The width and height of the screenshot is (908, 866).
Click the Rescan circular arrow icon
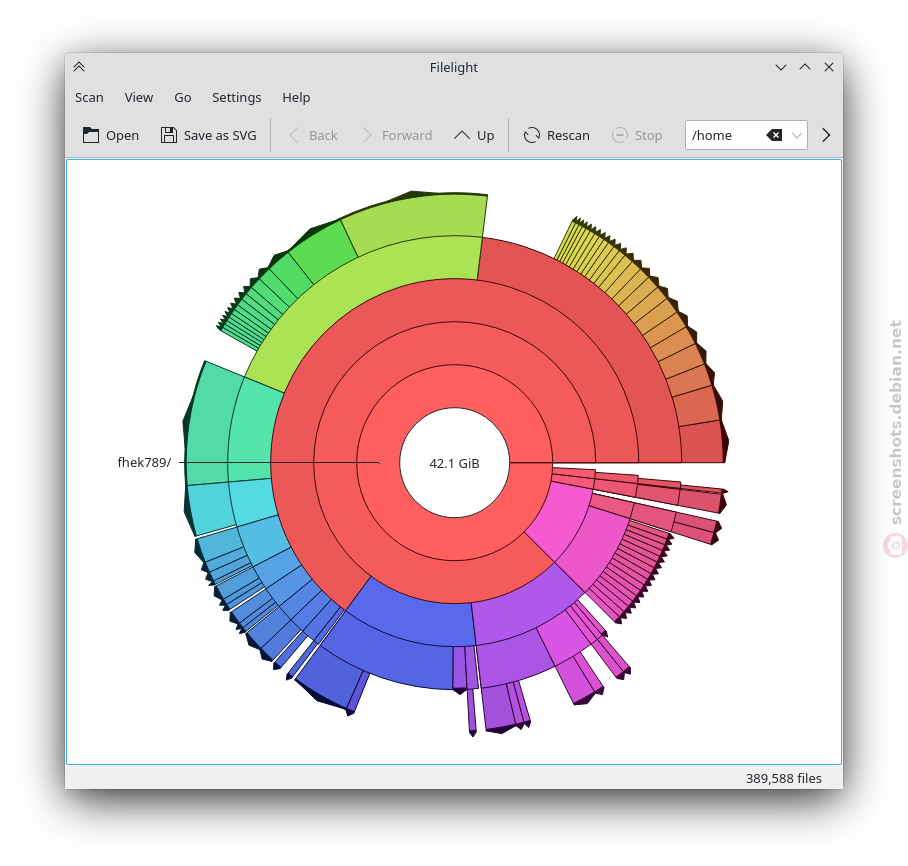[x=532, y=135]
